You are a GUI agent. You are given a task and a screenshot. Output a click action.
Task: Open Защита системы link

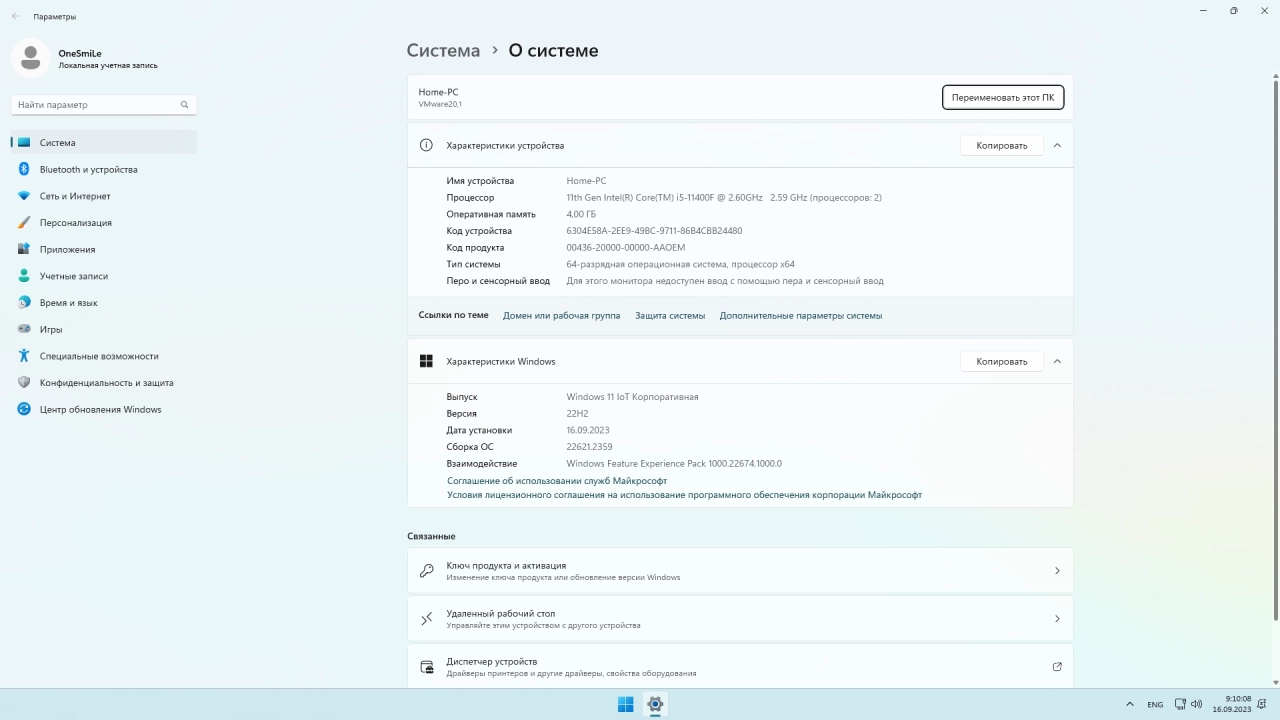[670, 316]
